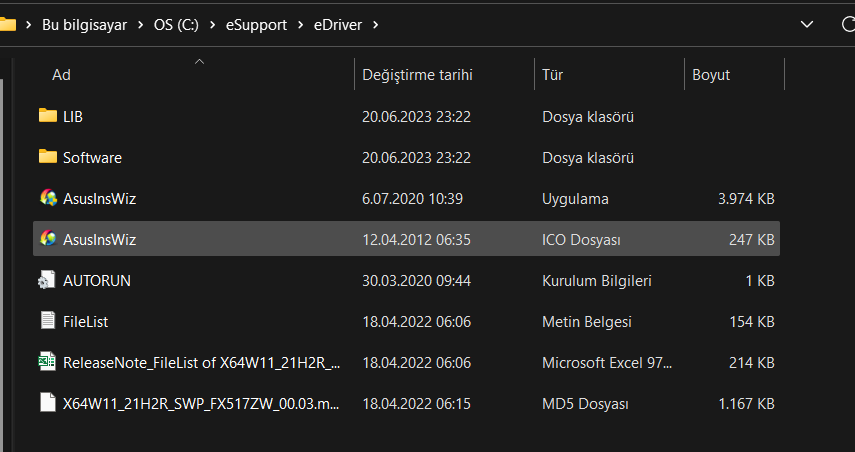This screenshot has height=452, width=855.
Task: Click the ICO Dosyası type cell
Action: tap(581, 240)
